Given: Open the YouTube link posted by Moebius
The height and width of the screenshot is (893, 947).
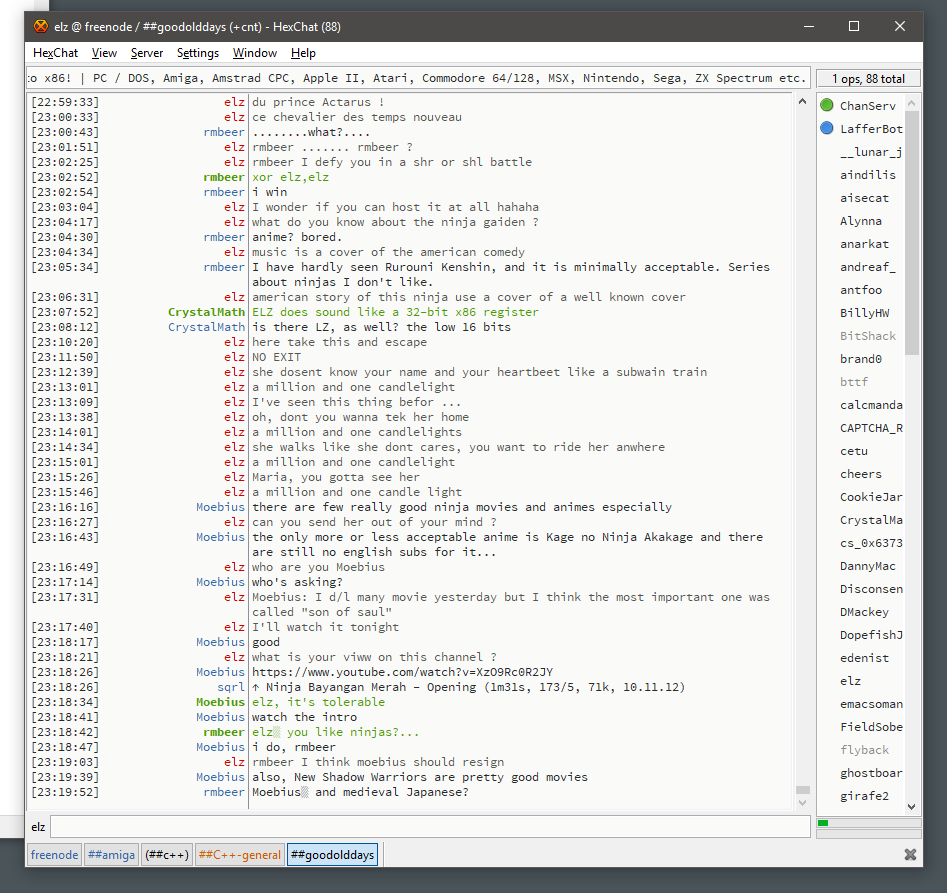Looking at the screenshot, I should click(x=402, y=672).
